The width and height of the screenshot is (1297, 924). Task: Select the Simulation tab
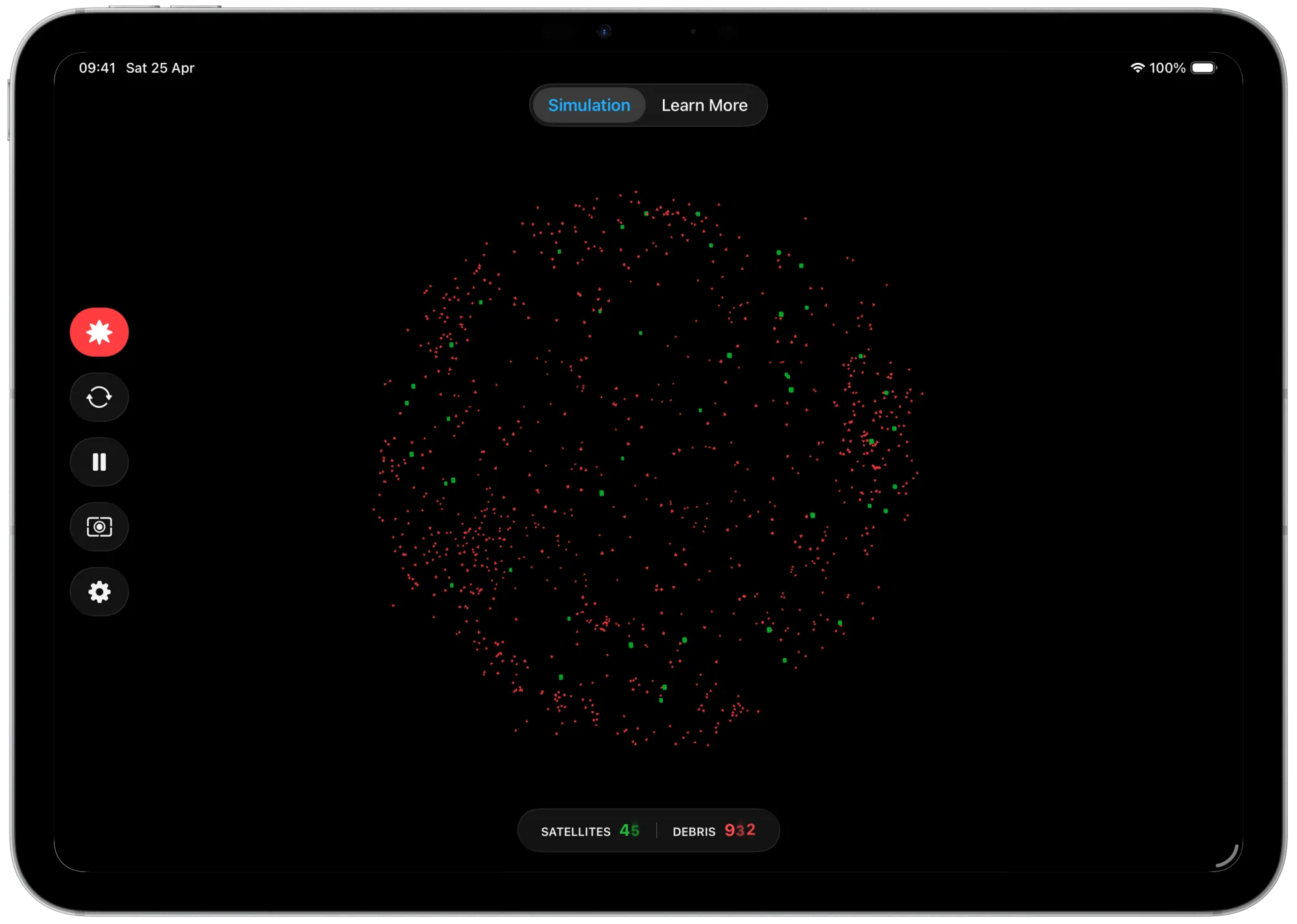(589, 105)
